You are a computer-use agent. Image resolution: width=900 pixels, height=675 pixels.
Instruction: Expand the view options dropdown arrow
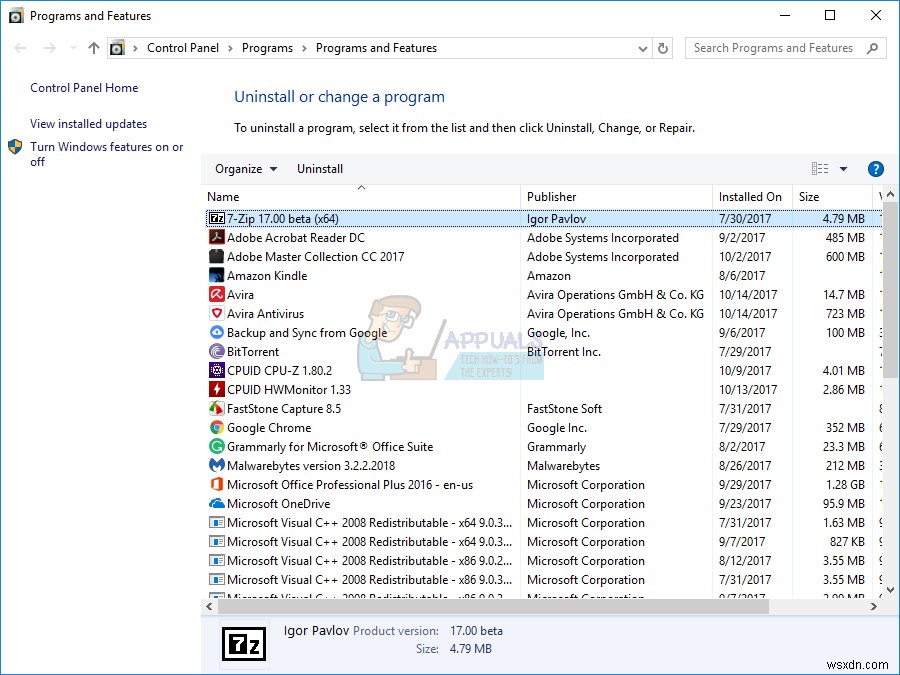(x=843, y=169)
